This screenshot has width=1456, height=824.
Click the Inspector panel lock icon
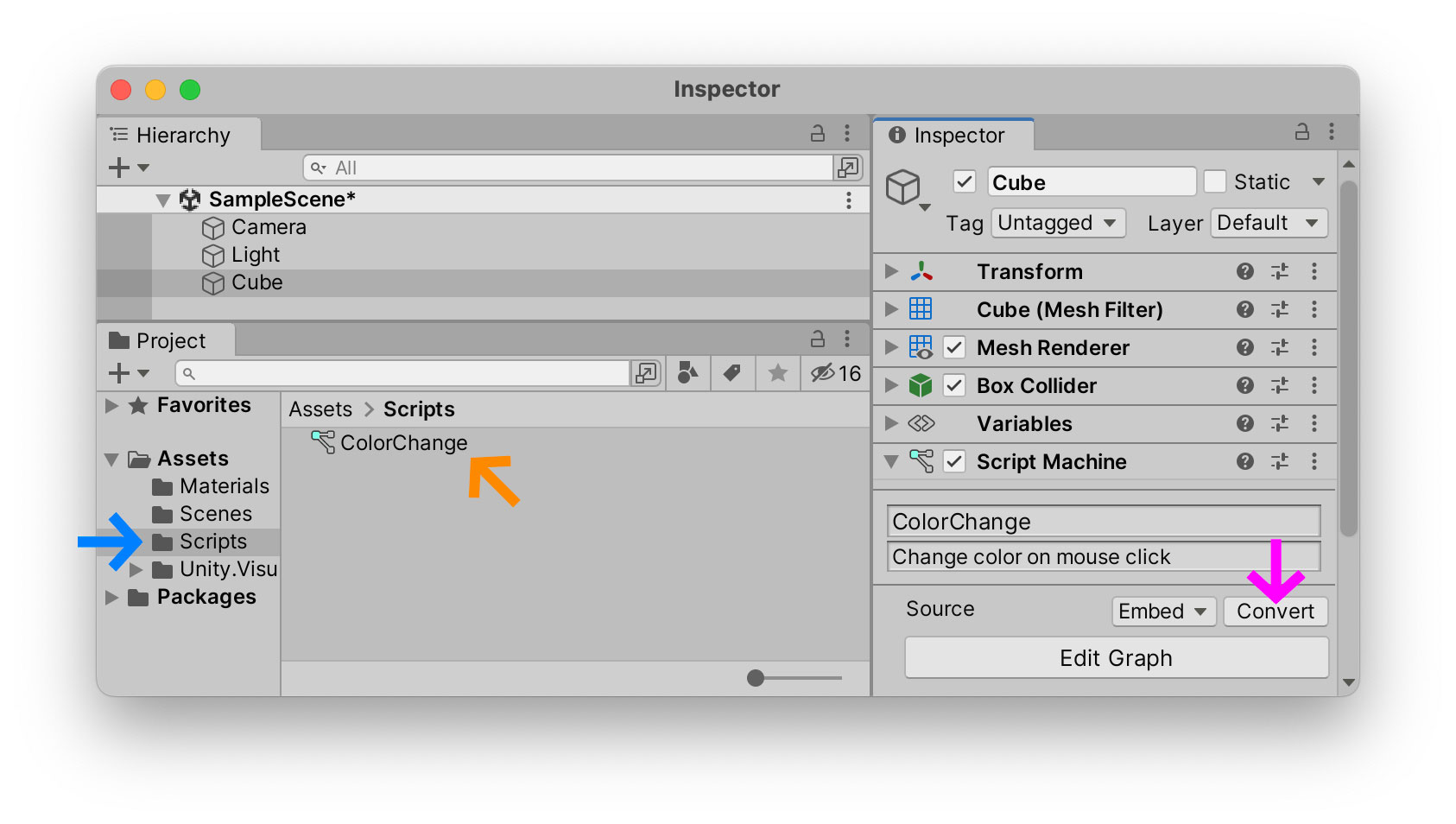click(x=1301, y=131)
